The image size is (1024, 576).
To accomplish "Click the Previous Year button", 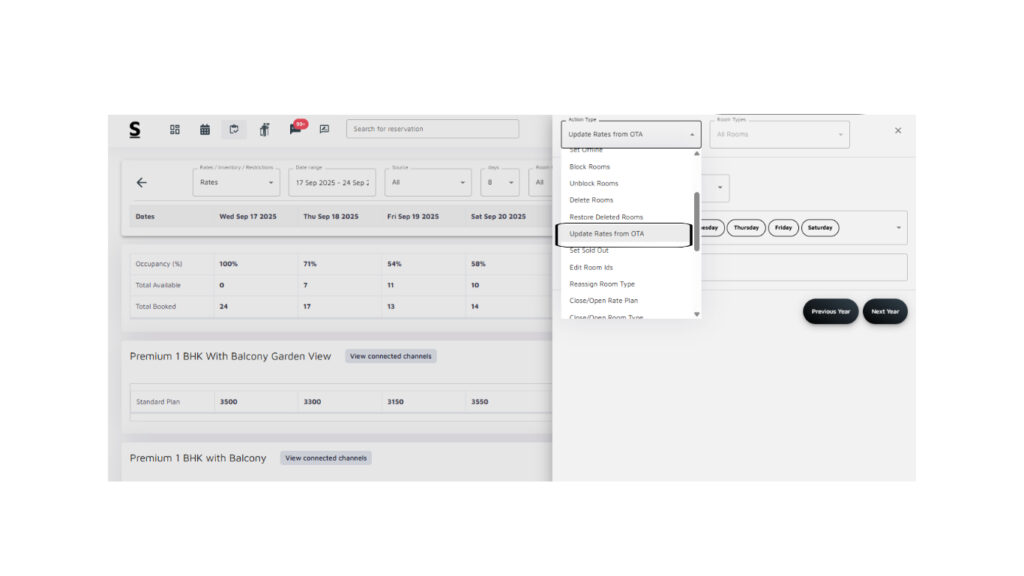I will (830, 311).
